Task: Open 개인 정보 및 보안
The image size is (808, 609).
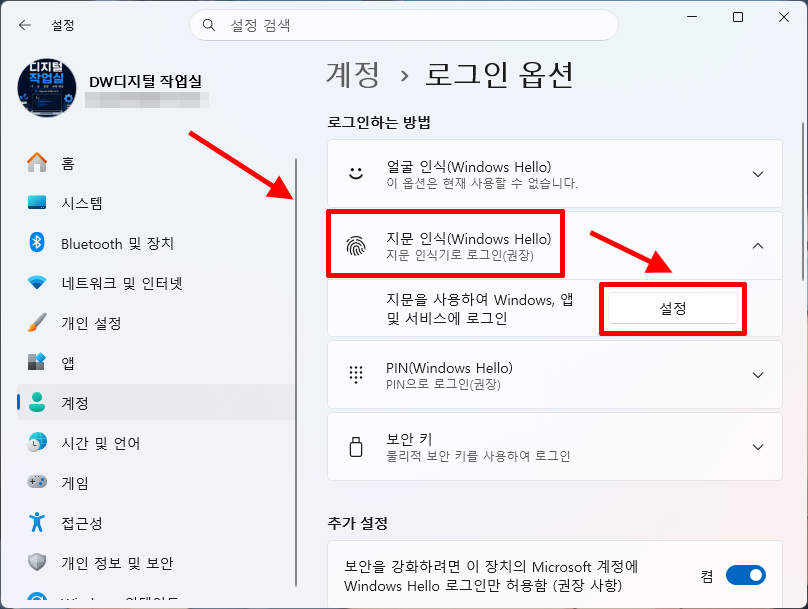Action: 156,563
